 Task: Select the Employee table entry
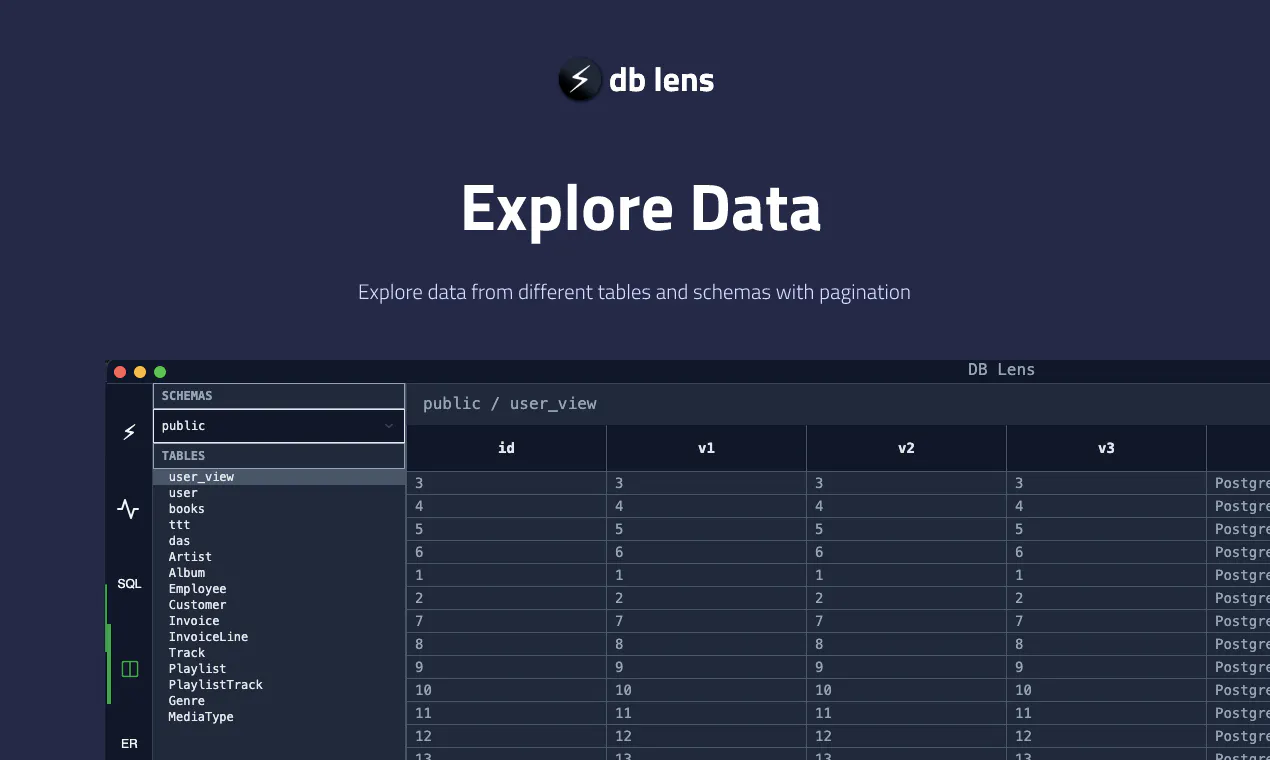[x=197, y=589]
